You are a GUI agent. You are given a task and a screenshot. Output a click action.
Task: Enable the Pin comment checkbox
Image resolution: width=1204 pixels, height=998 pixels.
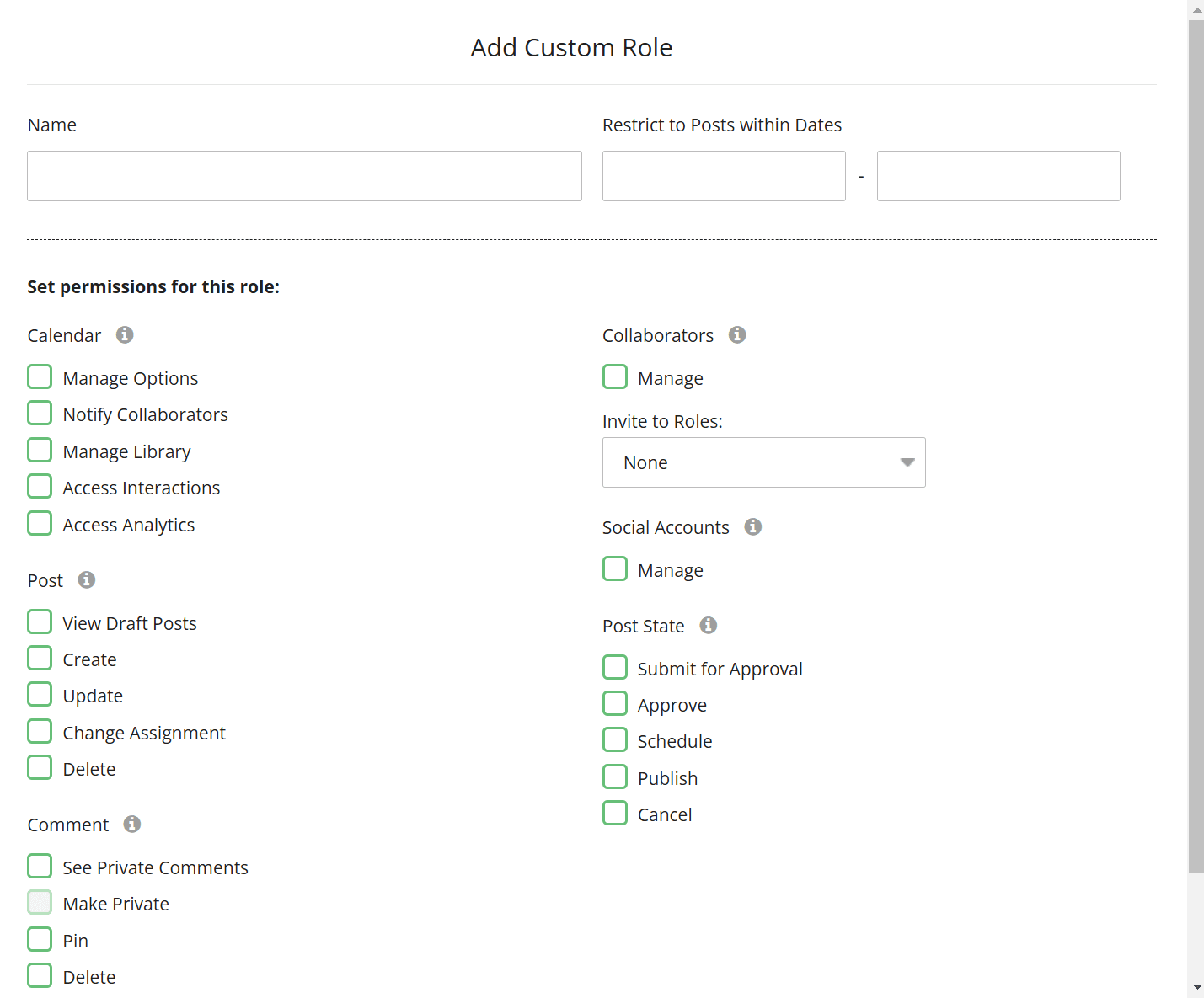point(40,939)
